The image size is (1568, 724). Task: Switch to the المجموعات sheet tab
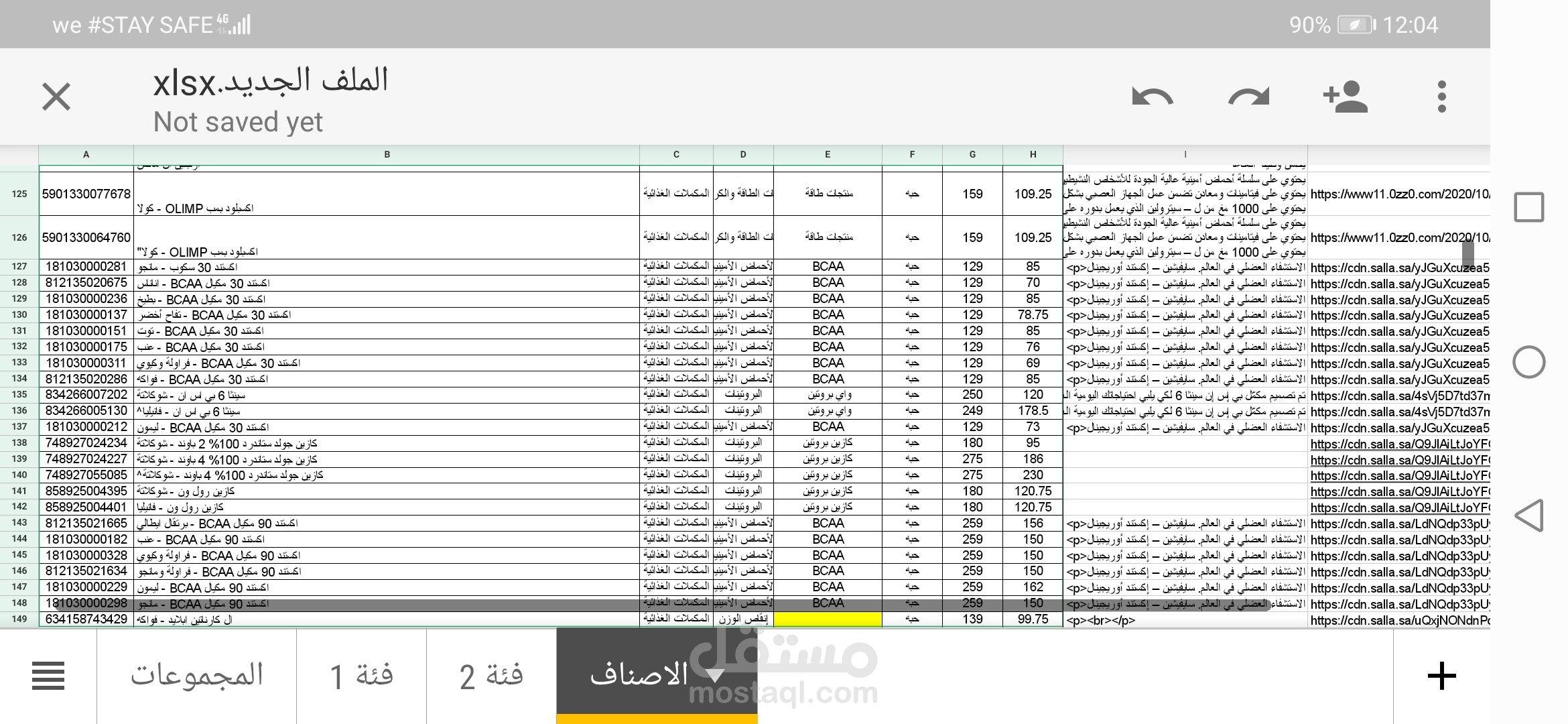(x=196, y=676)
